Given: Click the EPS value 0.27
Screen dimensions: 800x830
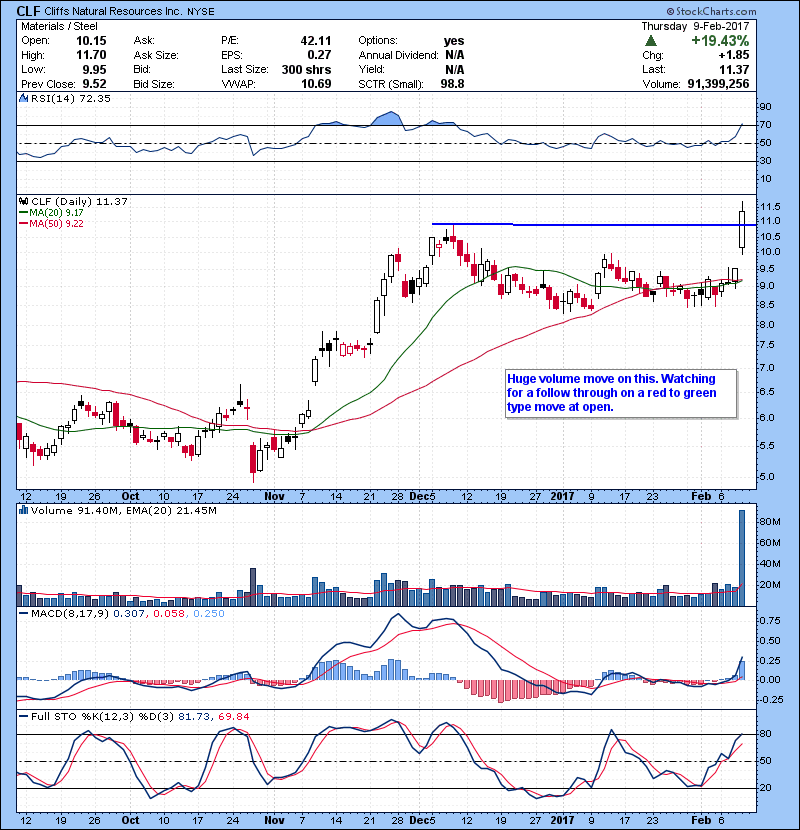Looking at the screenshot, I should (319, 55).
